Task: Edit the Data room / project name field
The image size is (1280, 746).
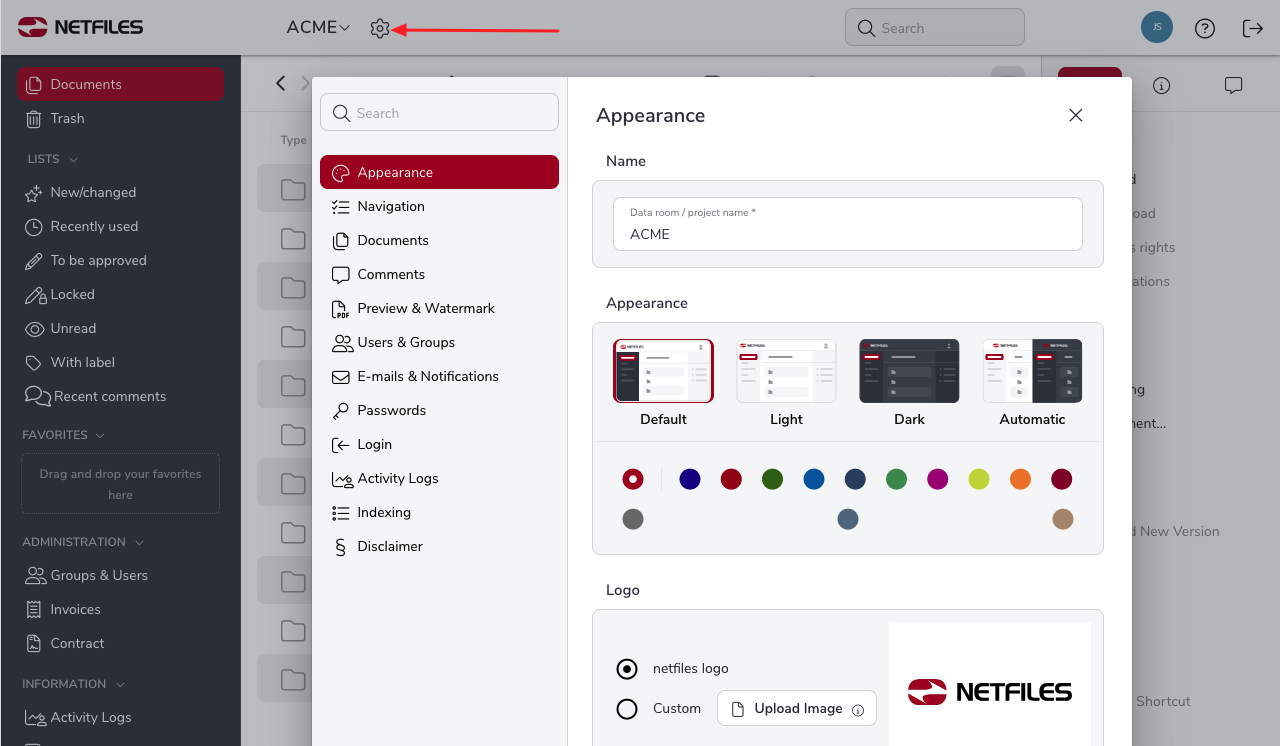Action: pos(848,224)
